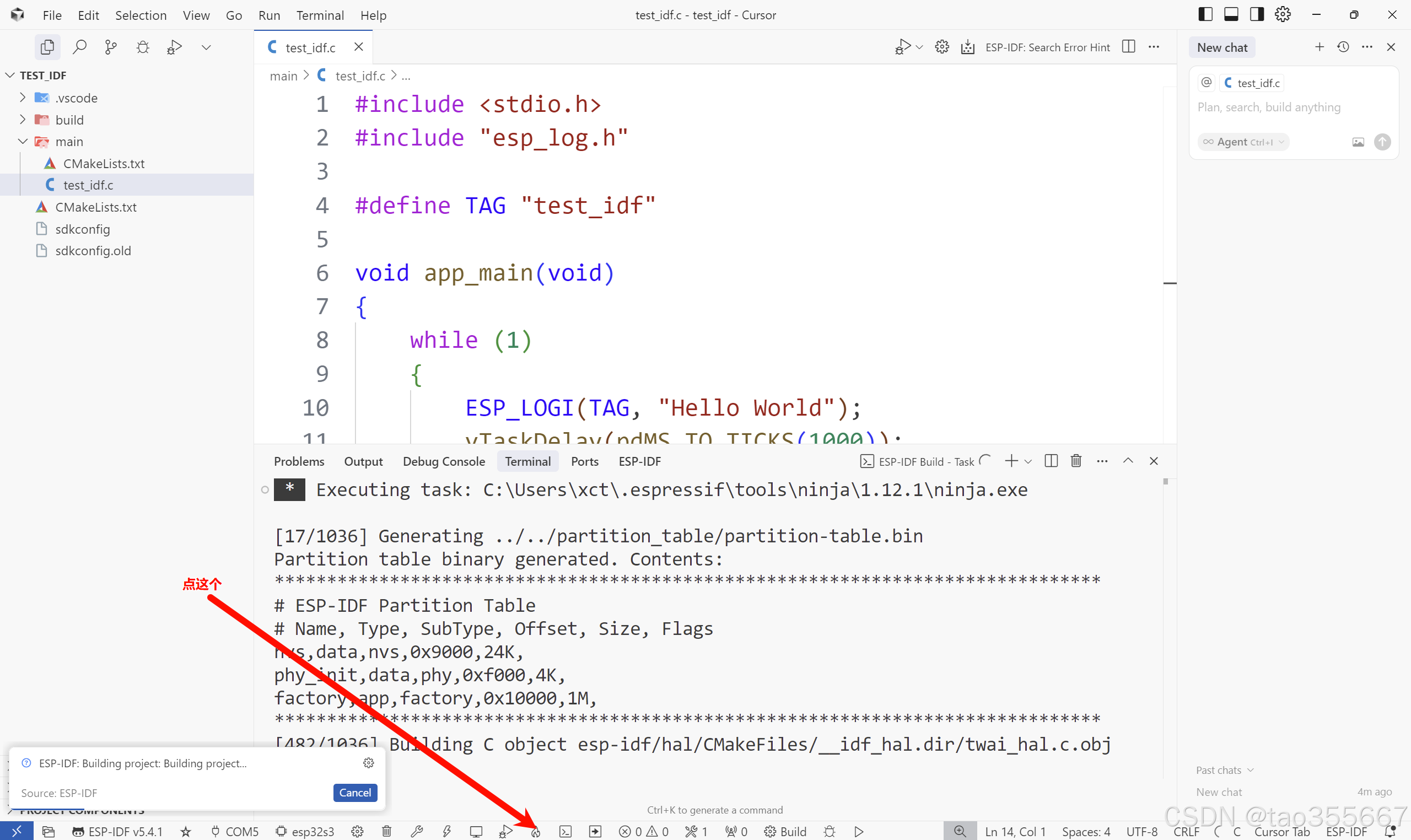This screenshot has height=840, width=1411.
Task: Open the Terminal menu
Action: pyautogui.click(x=320, y=15)
